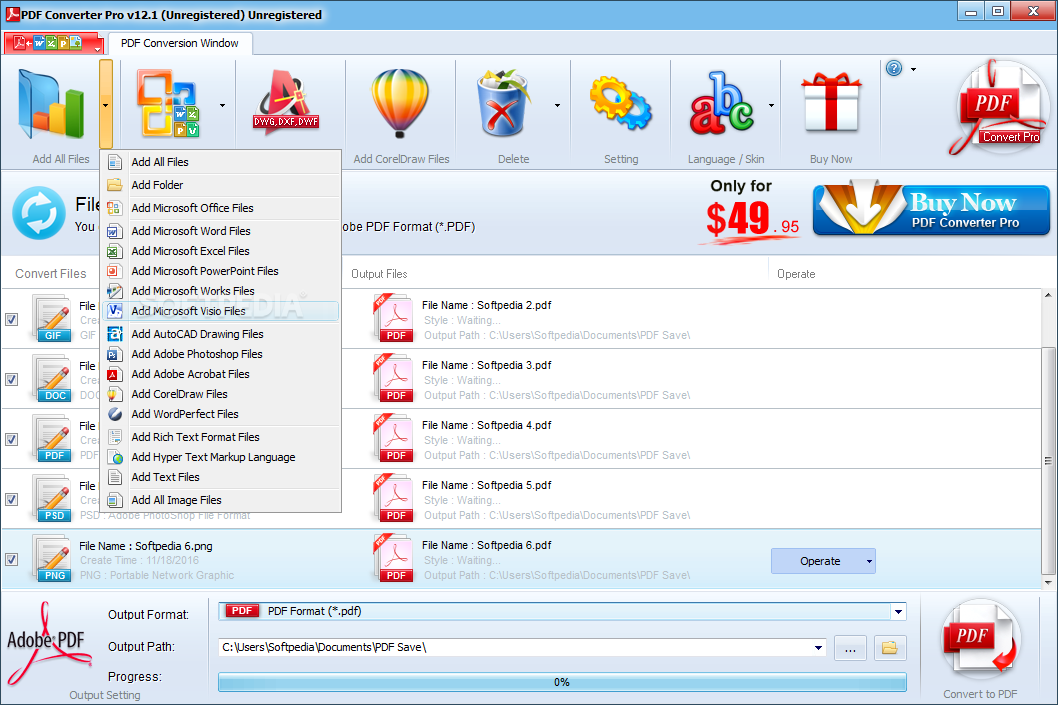Uncheck the DOC file row checkbox
The width and height of the screenshot is (1058, 705).
tap(11, 379)
